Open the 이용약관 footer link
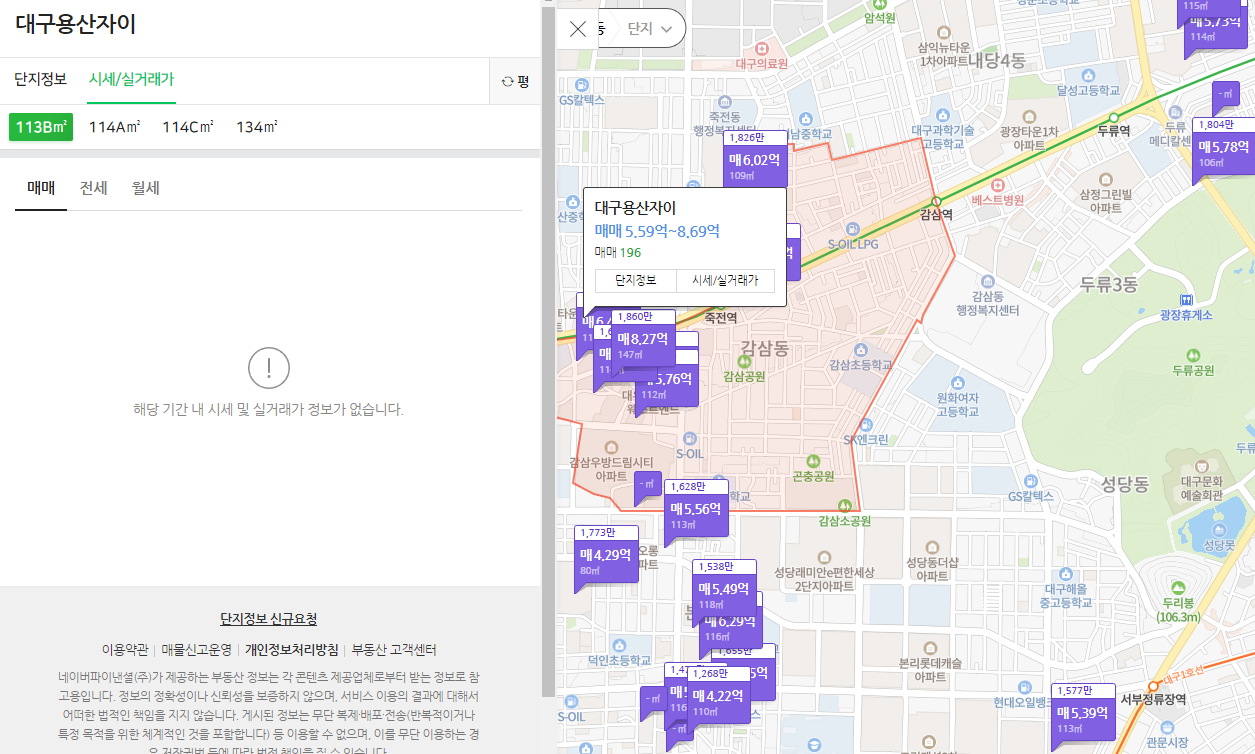This screenshot has width=1255, height=754. click(x=125, y=650)
